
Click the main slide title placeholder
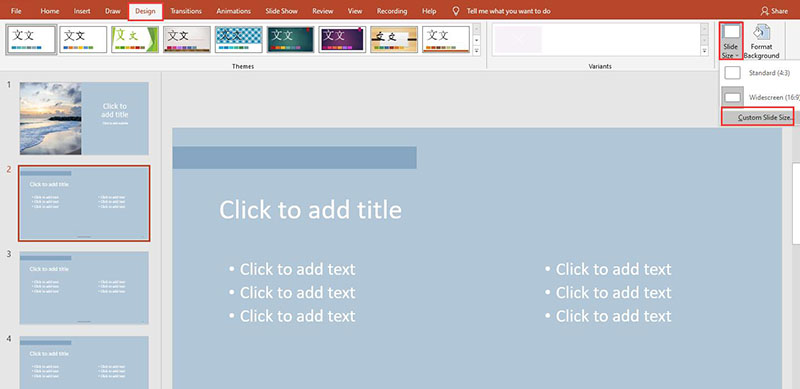tap(310, 210)
